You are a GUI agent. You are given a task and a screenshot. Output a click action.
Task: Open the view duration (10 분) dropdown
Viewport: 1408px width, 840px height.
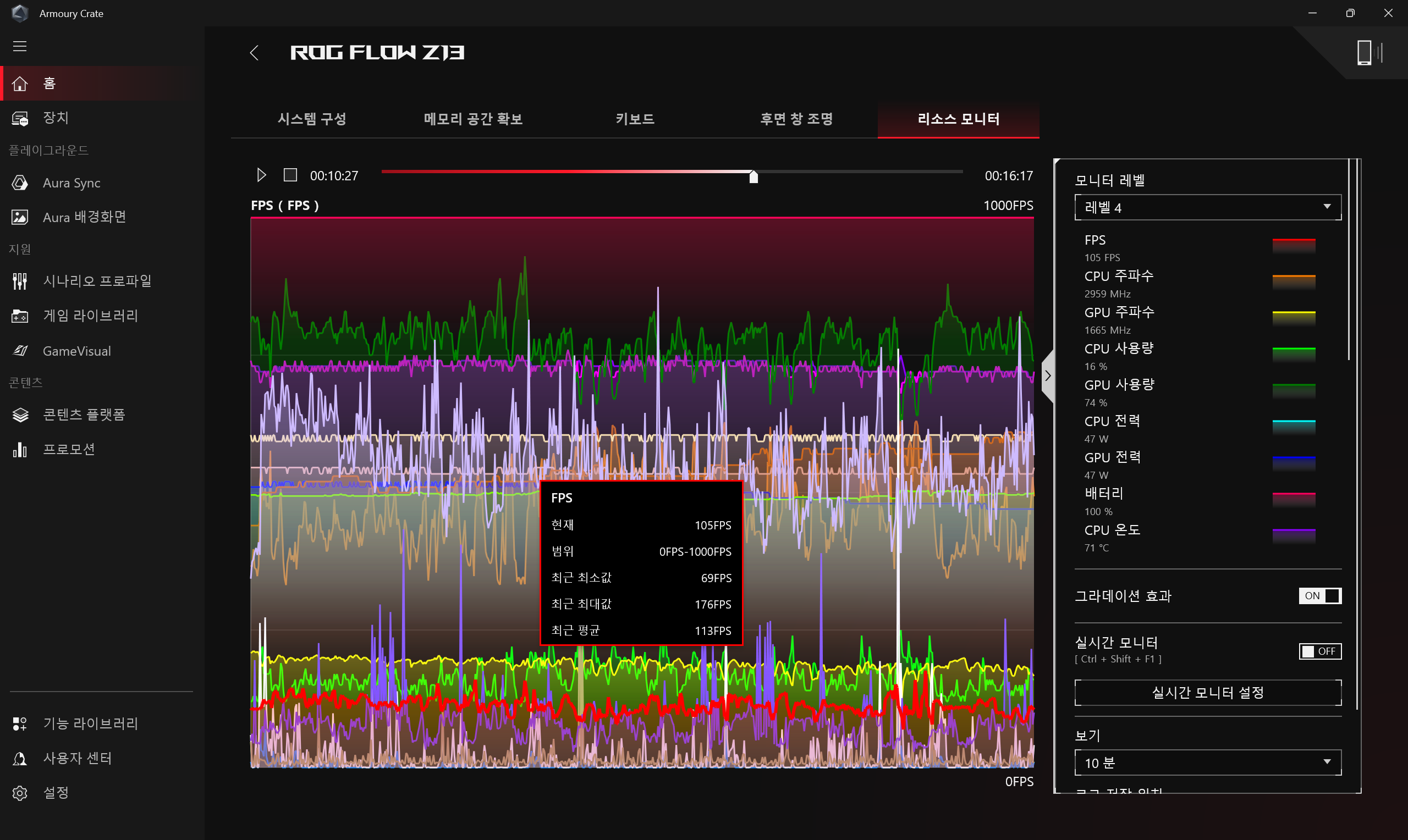pos(1208,762)
